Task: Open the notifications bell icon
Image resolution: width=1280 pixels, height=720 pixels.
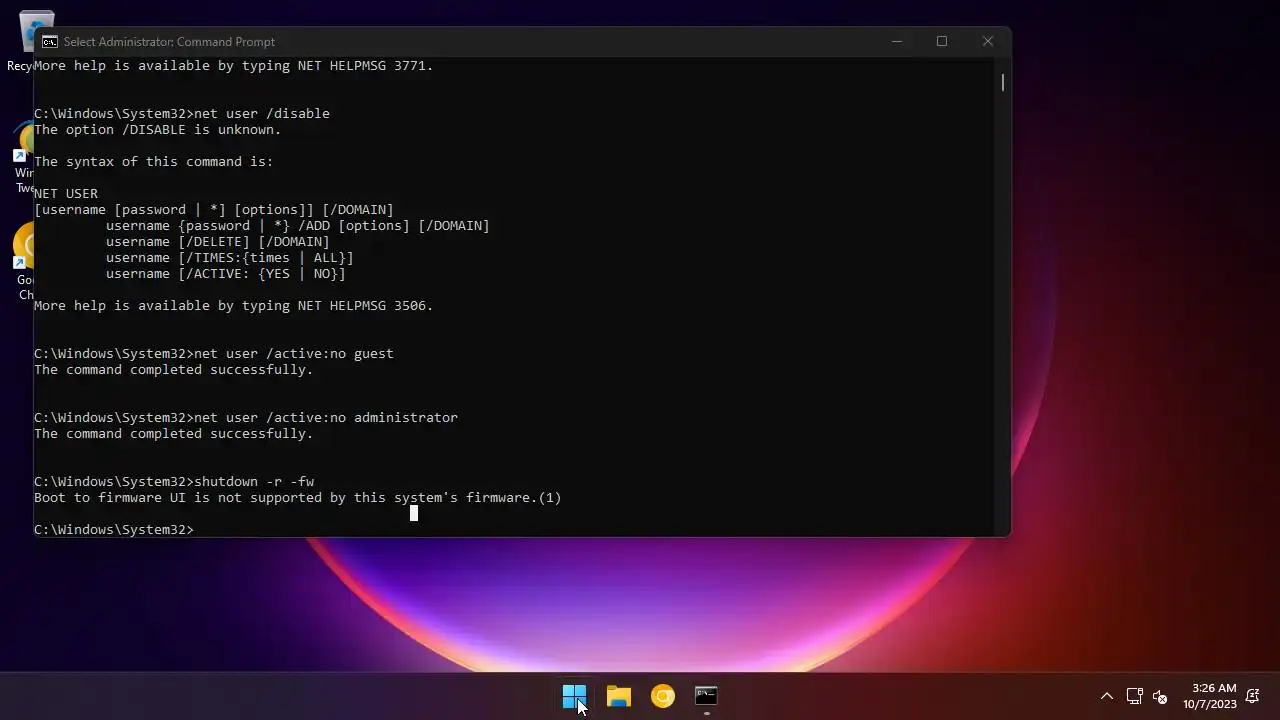Action: pyautogui.click(x=1252, y=696)
